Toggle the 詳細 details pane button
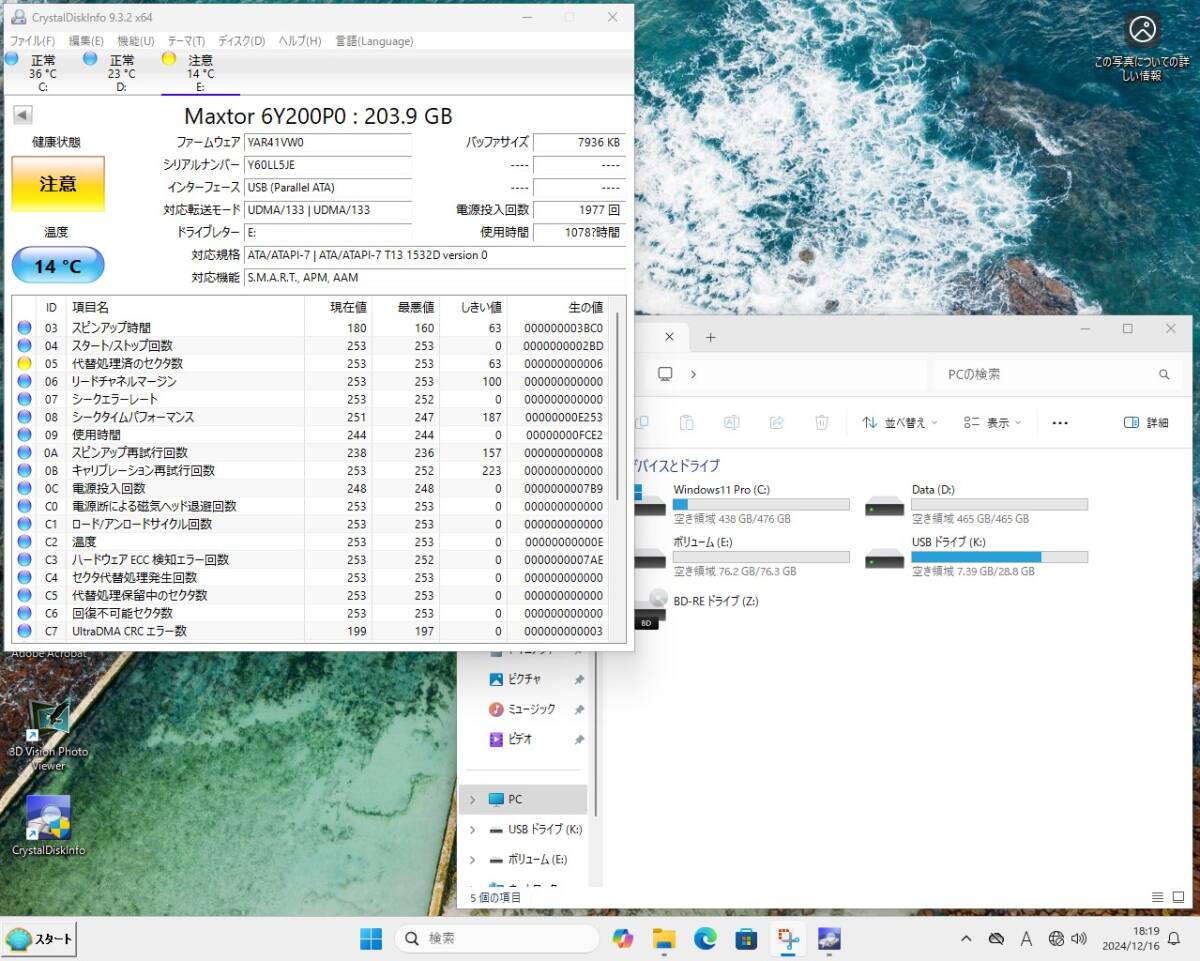The width and height of the screenshot is (1200, 961). tap(1146, 423)
